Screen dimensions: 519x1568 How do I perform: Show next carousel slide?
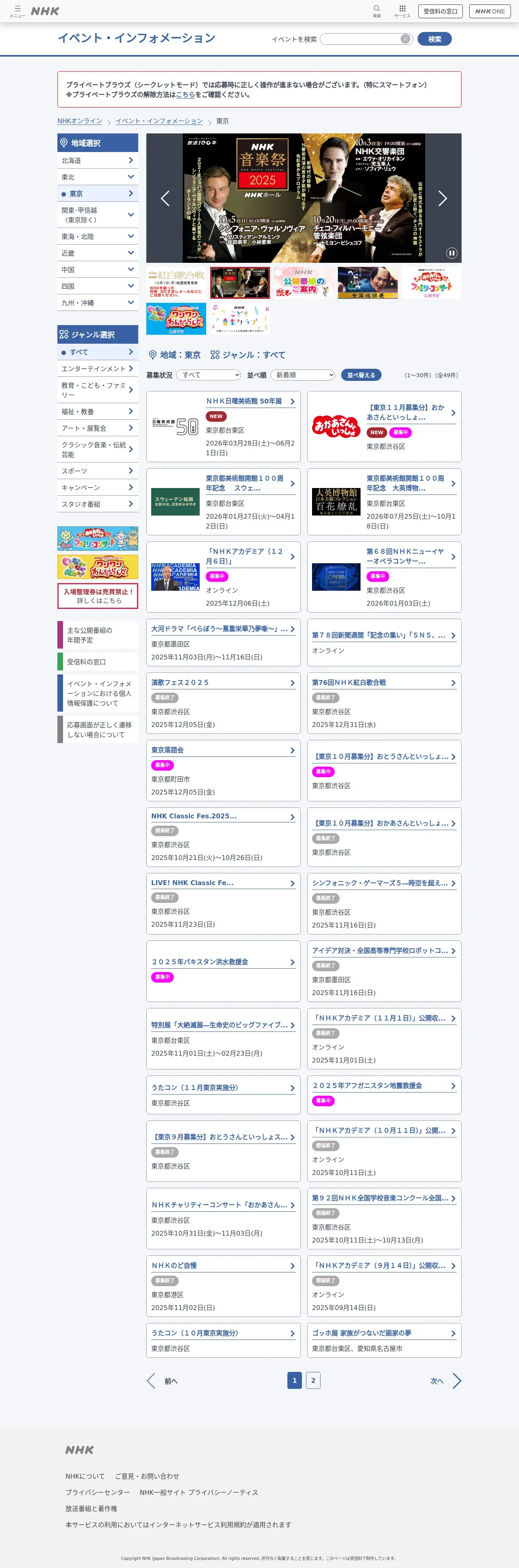pos(442,198)
